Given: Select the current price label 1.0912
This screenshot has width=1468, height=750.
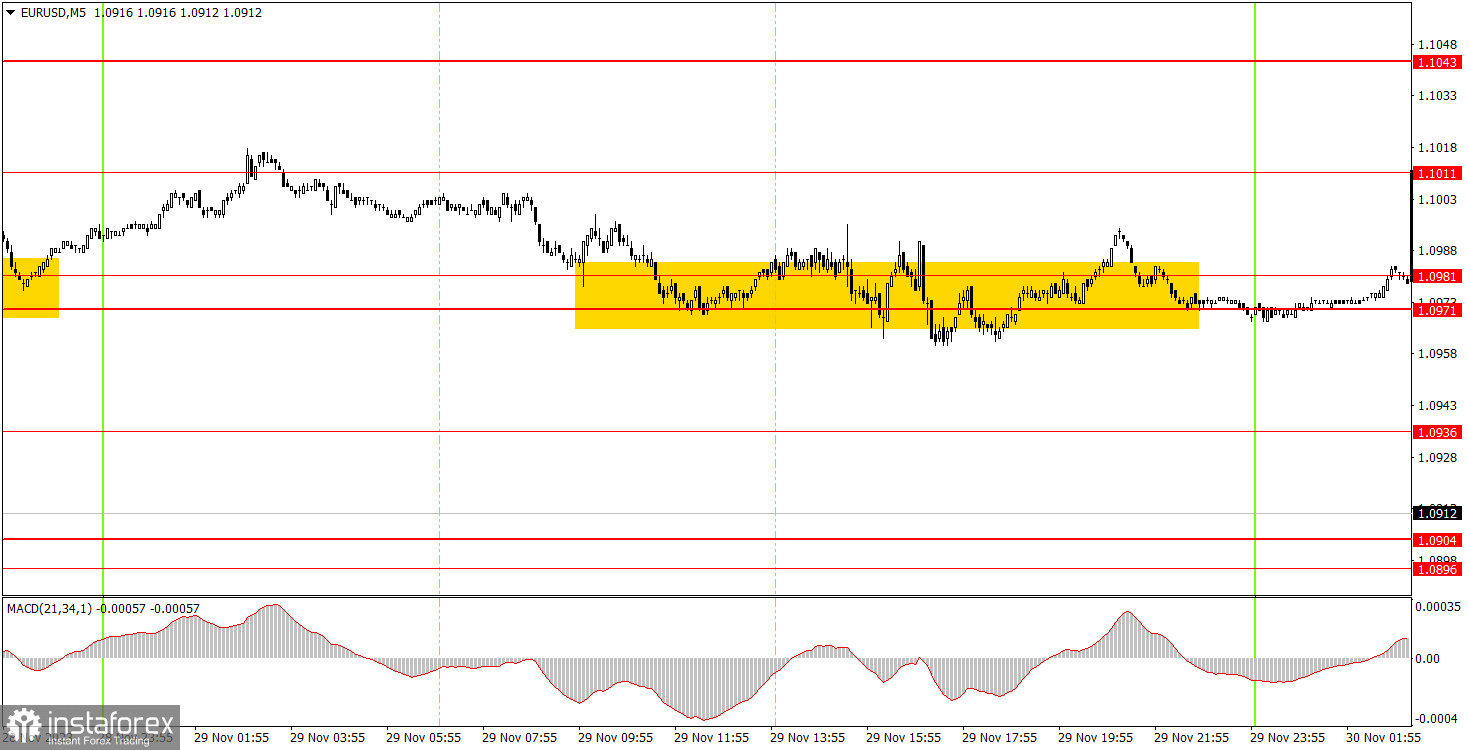Looking at the screenshot, I should [1438, 513].
